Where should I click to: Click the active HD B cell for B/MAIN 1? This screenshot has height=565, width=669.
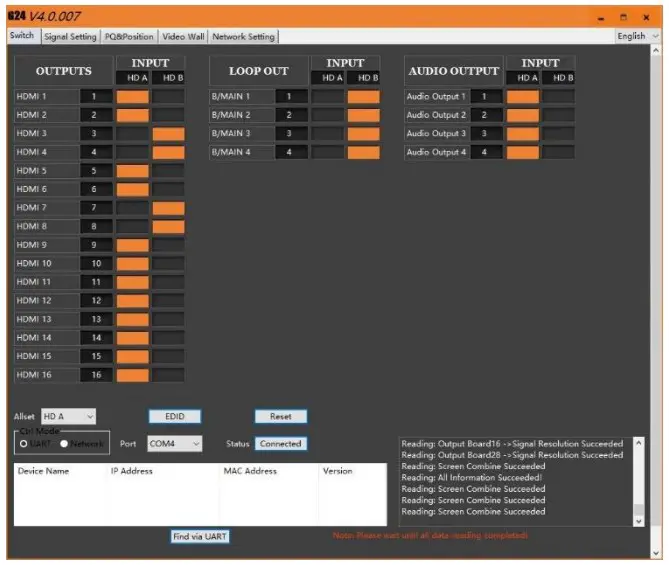click(x=364, y=96)
